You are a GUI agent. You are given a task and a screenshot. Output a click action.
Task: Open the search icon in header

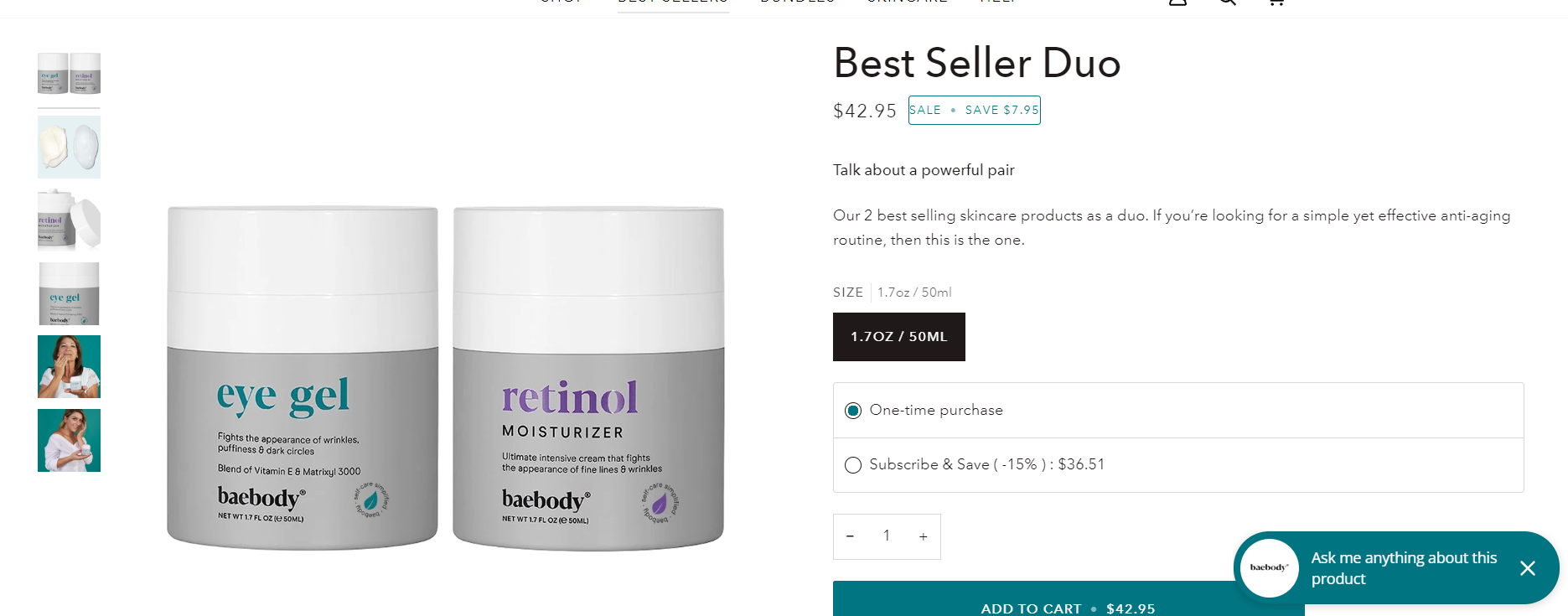1227,2
